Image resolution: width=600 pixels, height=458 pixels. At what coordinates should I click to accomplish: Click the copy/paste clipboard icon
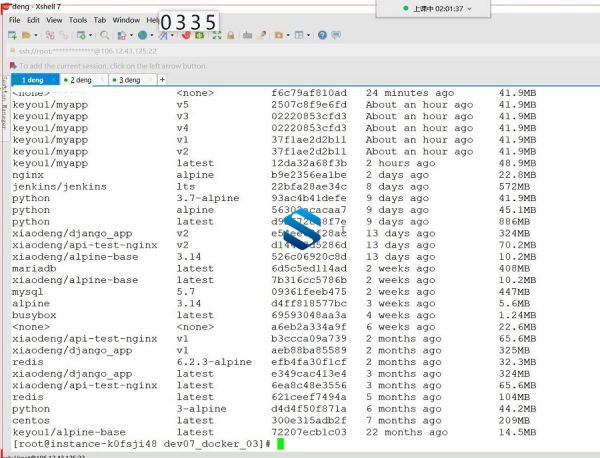point(122,35)
